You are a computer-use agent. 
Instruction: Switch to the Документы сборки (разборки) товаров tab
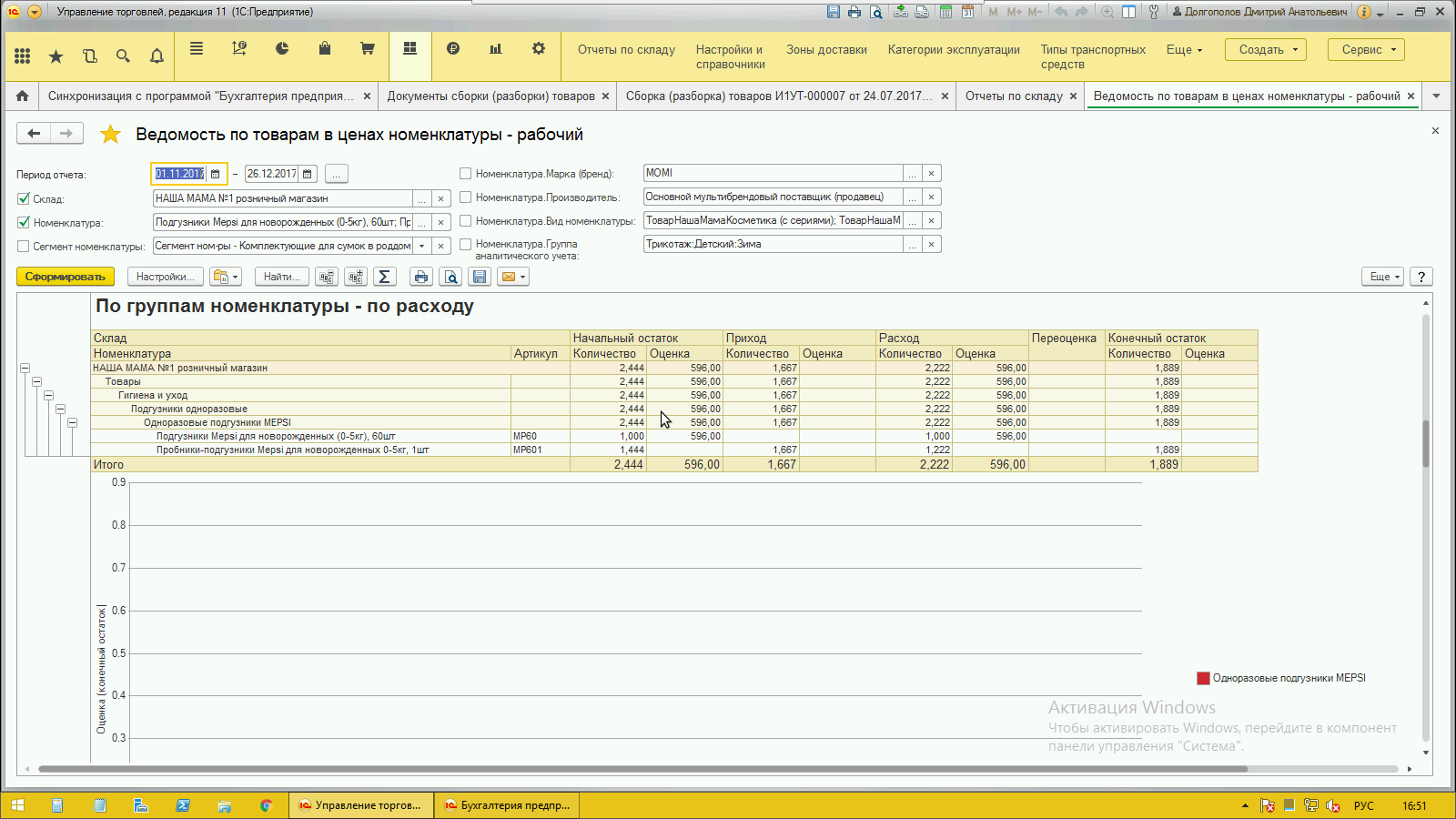click(490, 96)
